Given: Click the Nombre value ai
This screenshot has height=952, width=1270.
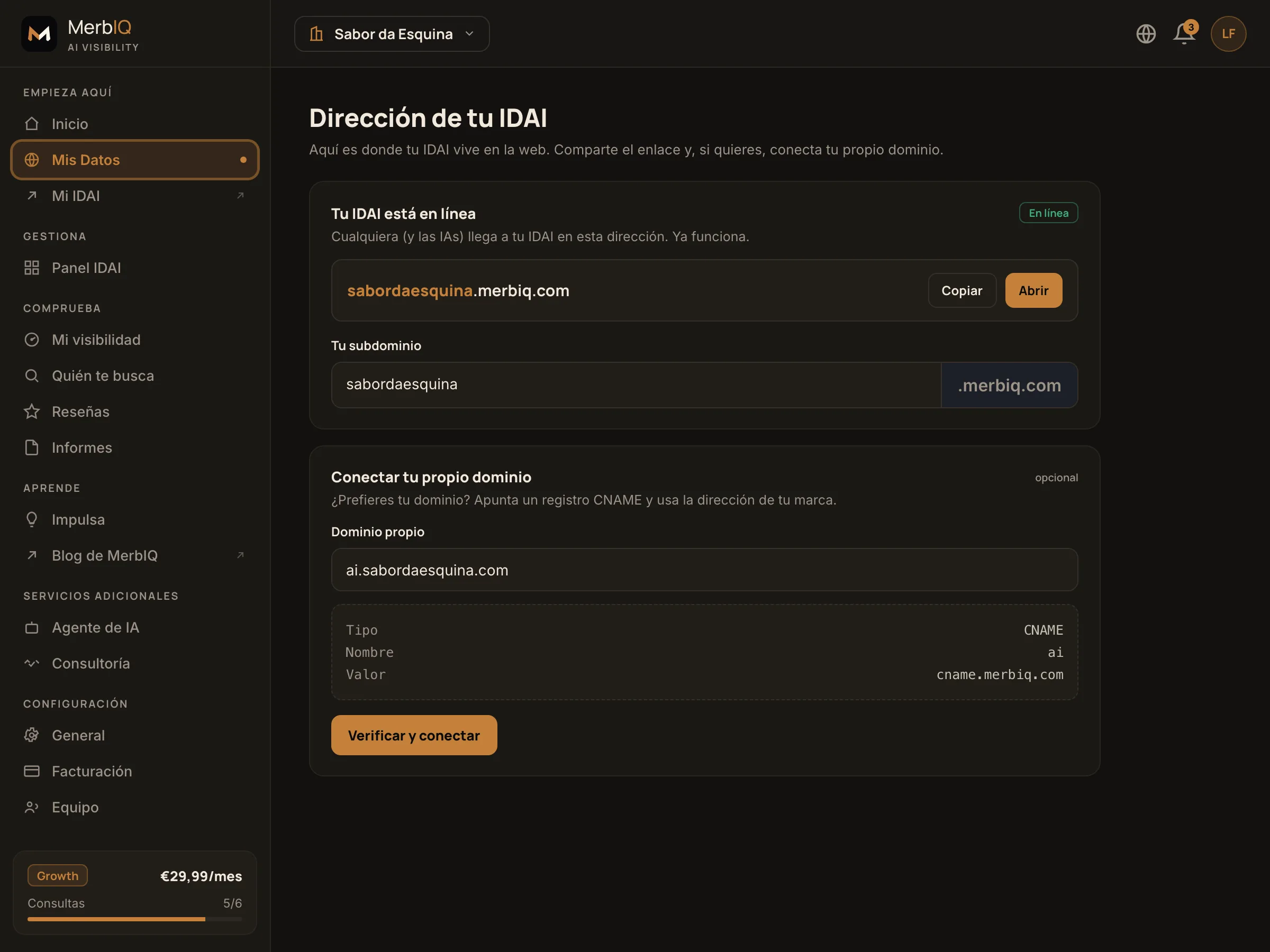Looking at the screenshot, I should (x=1055, y=653).
